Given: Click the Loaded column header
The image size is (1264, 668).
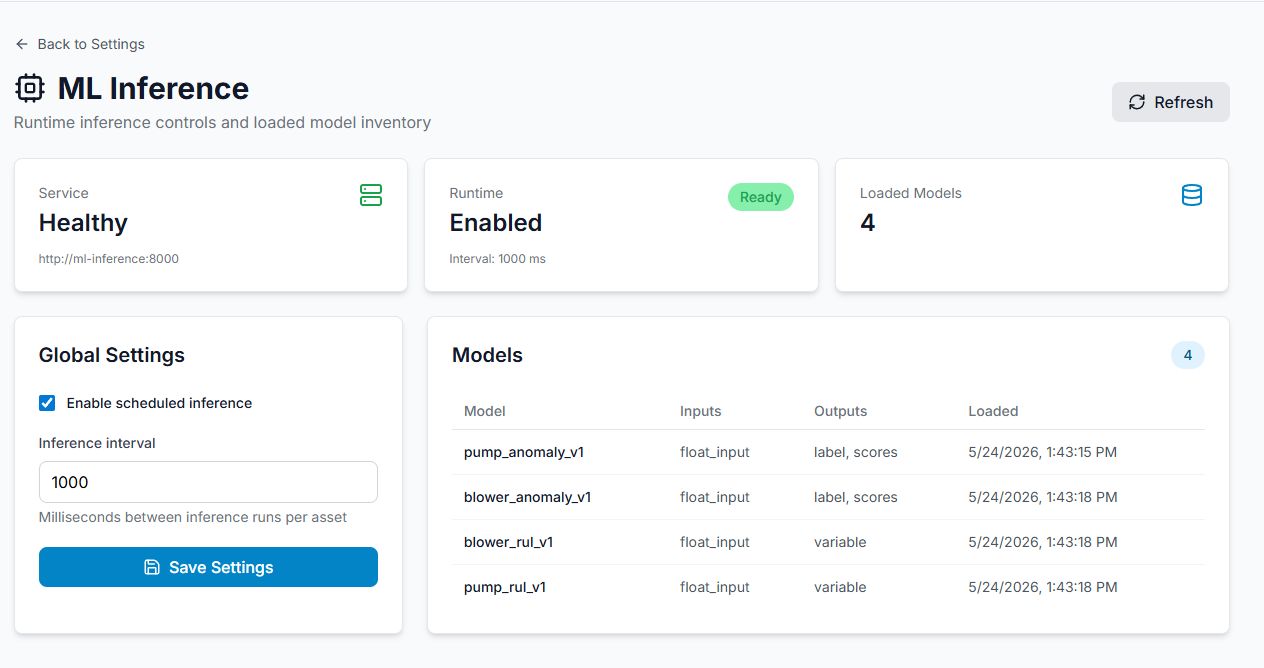Looking at the screenshot, I should (993, 411).
